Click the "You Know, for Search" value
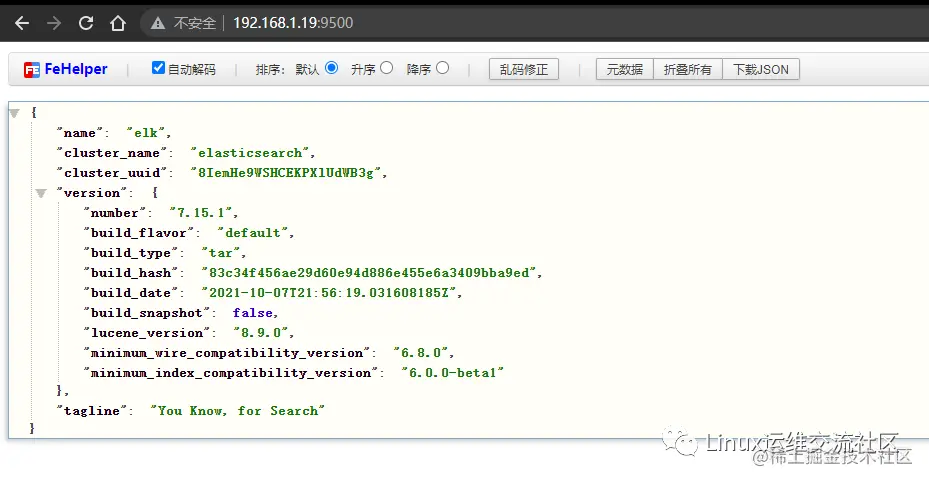Viewport: 929px width, 483px height. pyautogui.click(x=237, y=411)
